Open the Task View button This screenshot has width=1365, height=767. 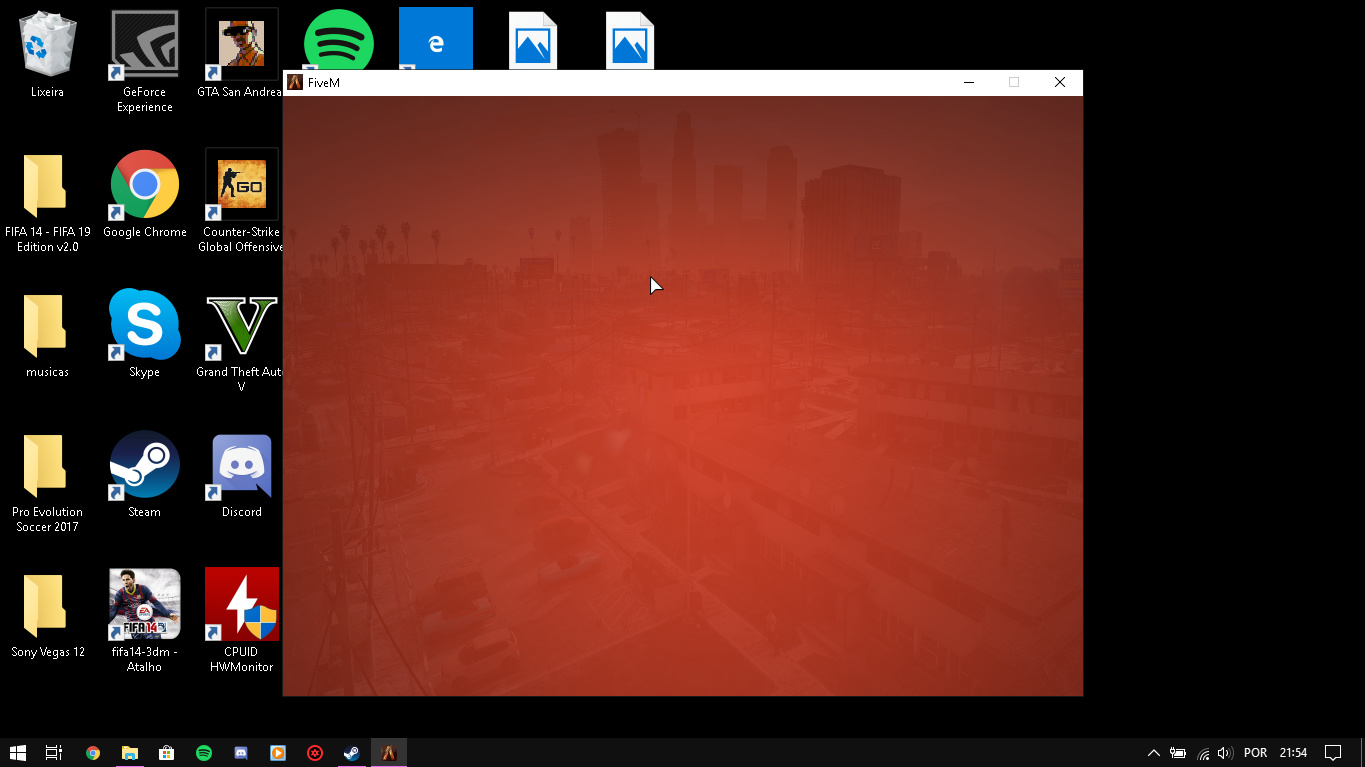54,753
